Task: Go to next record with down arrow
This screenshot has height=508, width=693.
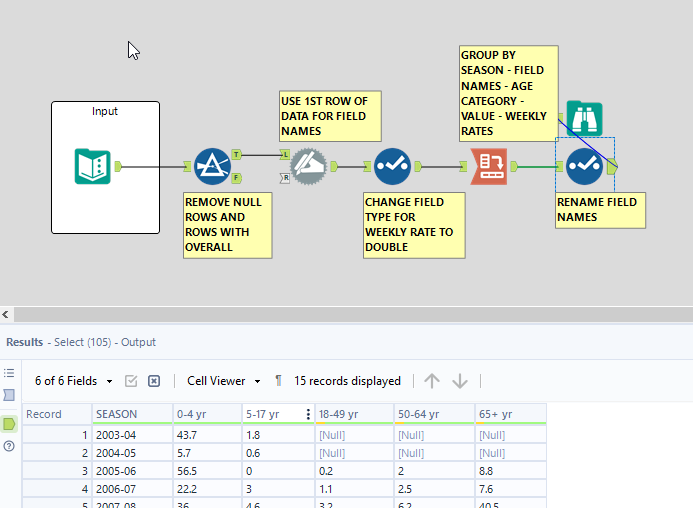Action: tap(460, 381)
